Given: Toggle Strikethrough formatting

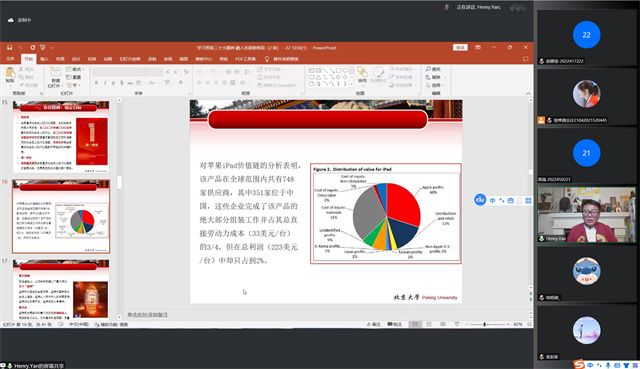Looking at the screenshot, I should pos(130,83).
